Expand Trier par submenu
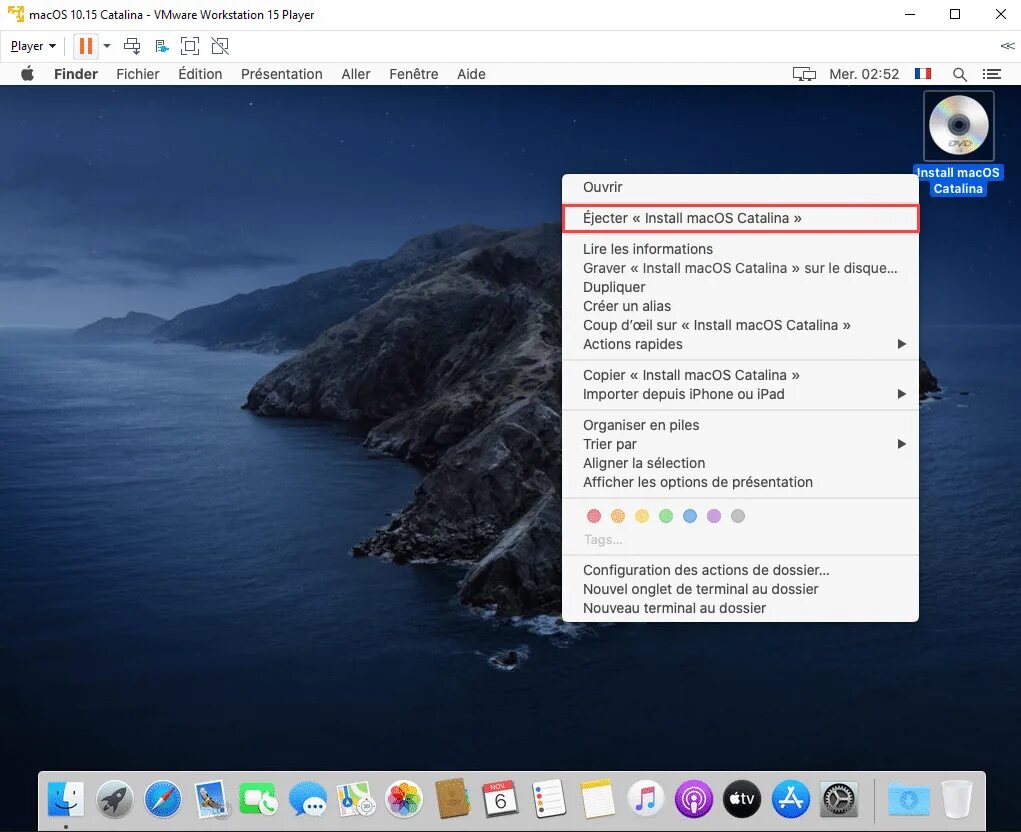 [740, 444]
